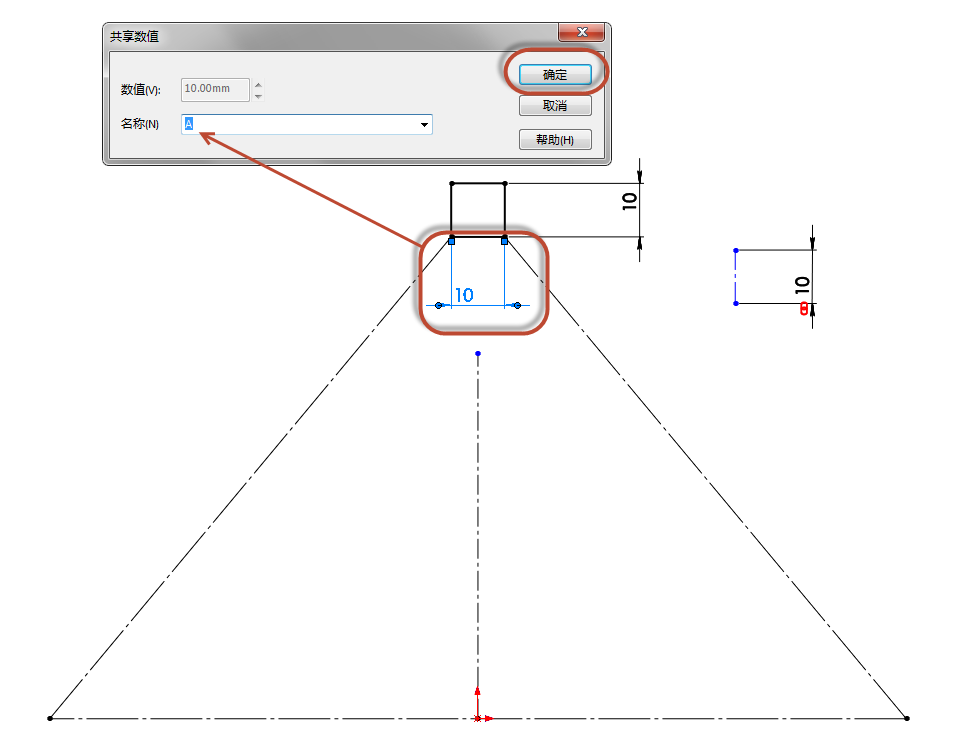Screen dimensions: 975x752
Task: Select the rectangle's top-right corner point
Action: click(x=505, y=183)
